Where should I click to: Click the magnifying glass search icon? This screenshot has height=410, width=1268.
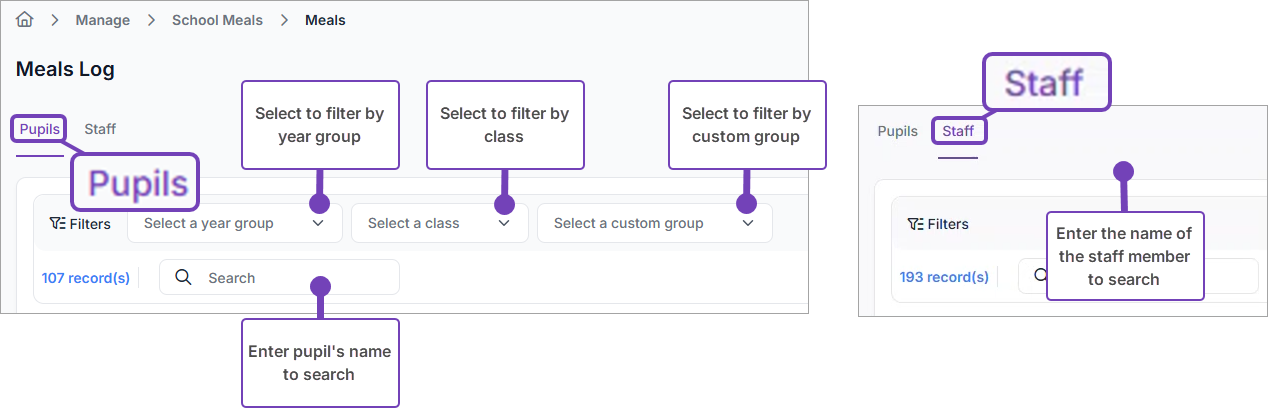point(183,278)
